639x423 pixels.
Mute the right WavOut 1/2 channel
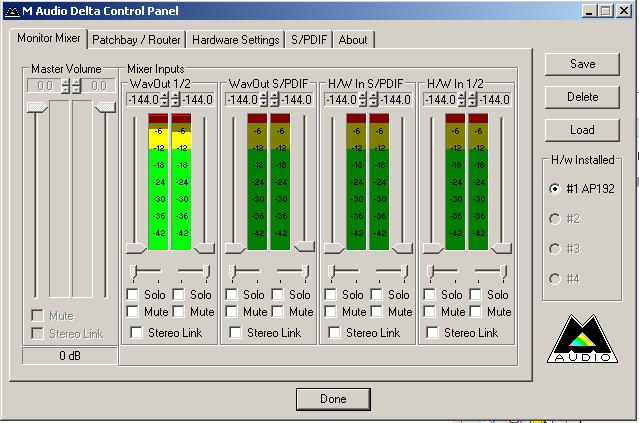[178, 311]
